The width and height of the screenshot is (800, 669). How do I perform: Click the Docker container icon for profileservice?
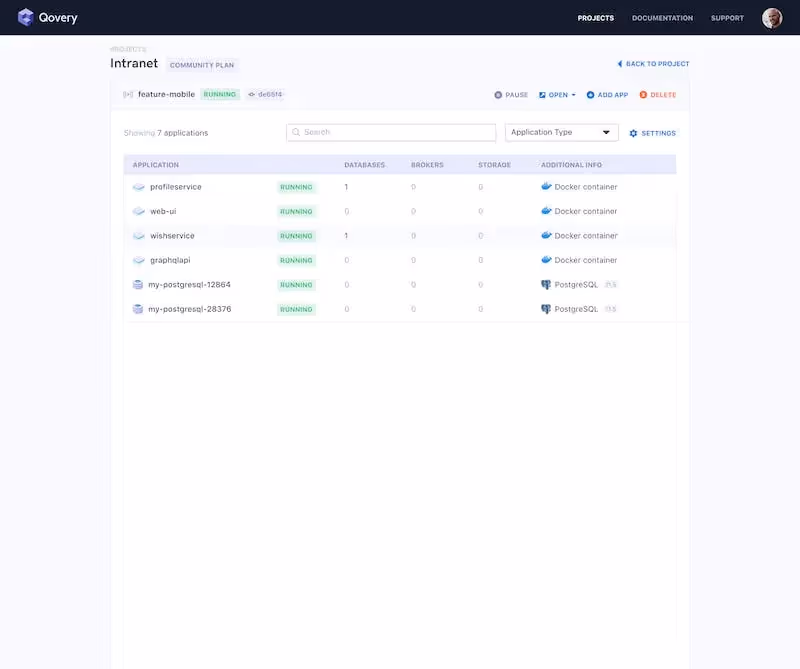click(x=544, y=186)
